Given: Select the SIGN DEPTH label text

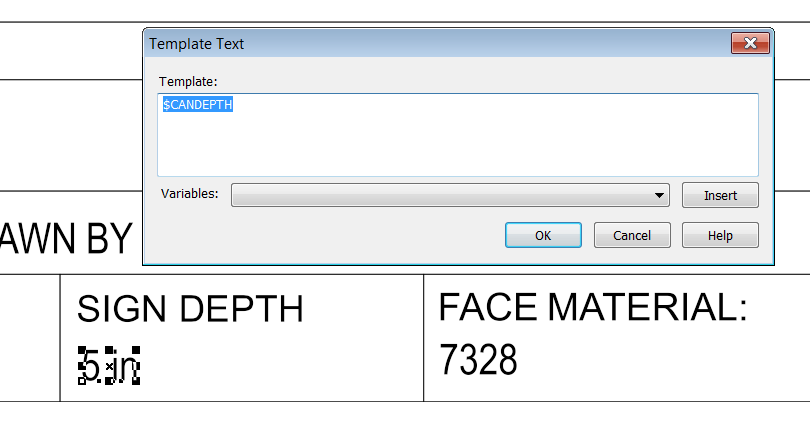Looking at the screenshot, I should (190, 310).
